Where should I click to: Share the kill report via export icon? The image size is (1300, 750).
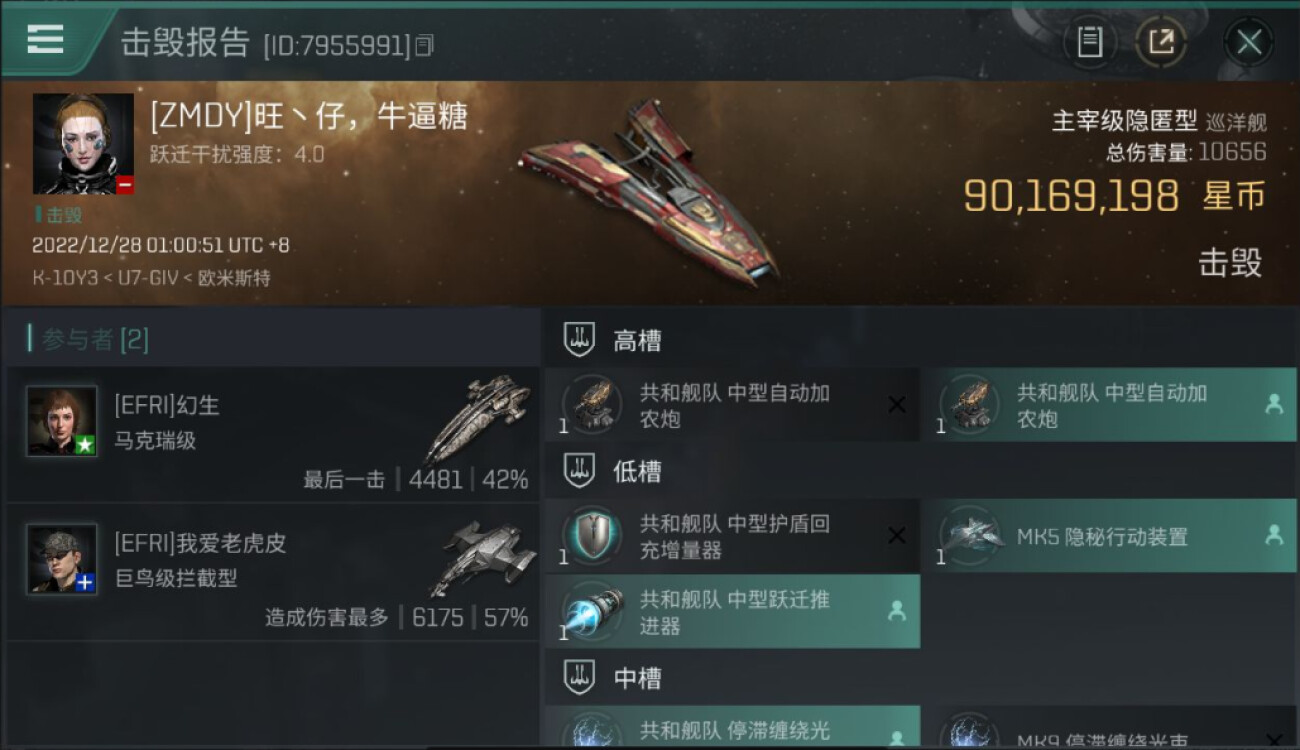click(1161, 42)
